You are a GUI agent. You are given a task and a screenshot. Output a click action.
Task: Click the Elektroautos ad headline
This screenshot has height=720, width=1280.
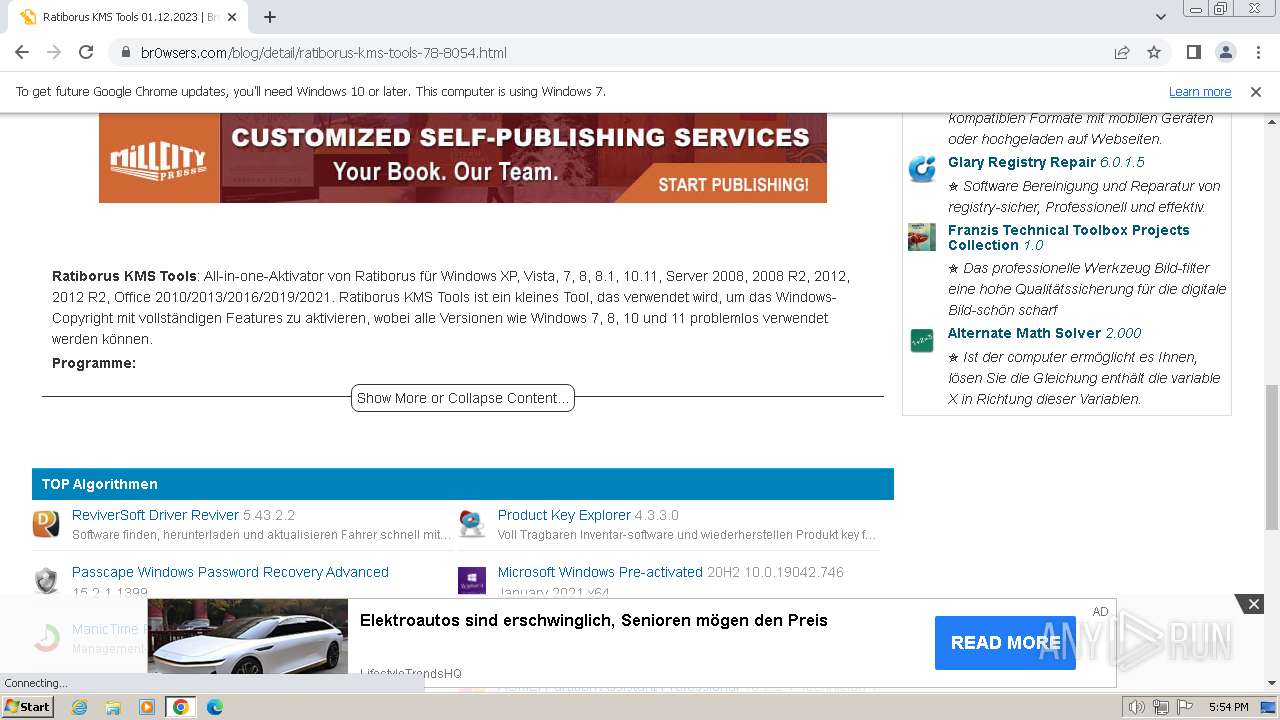click(594, 620)
